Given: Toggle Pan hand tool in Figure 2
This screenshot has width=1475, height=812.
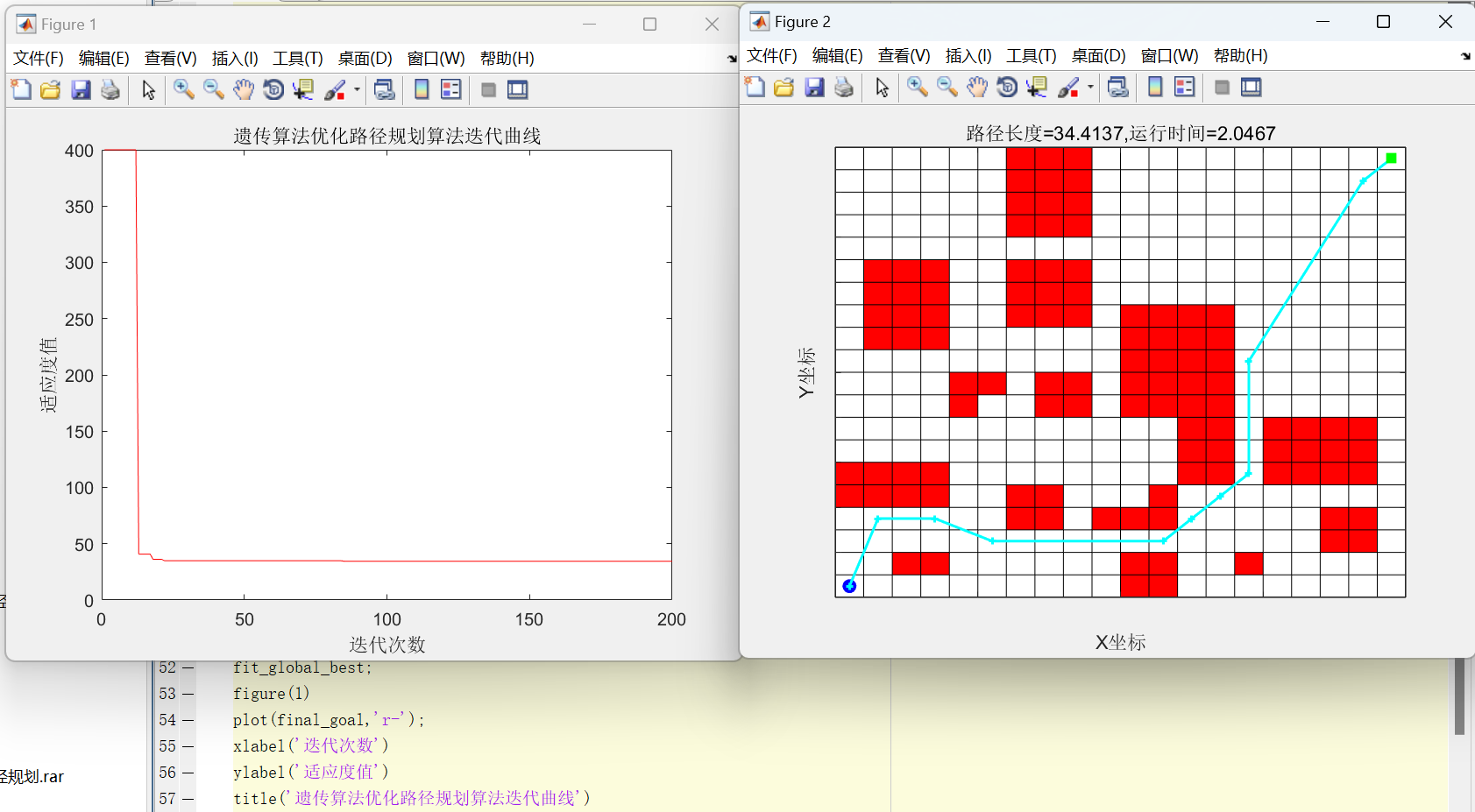Looking at the screenshot, I should pos(977,87).
